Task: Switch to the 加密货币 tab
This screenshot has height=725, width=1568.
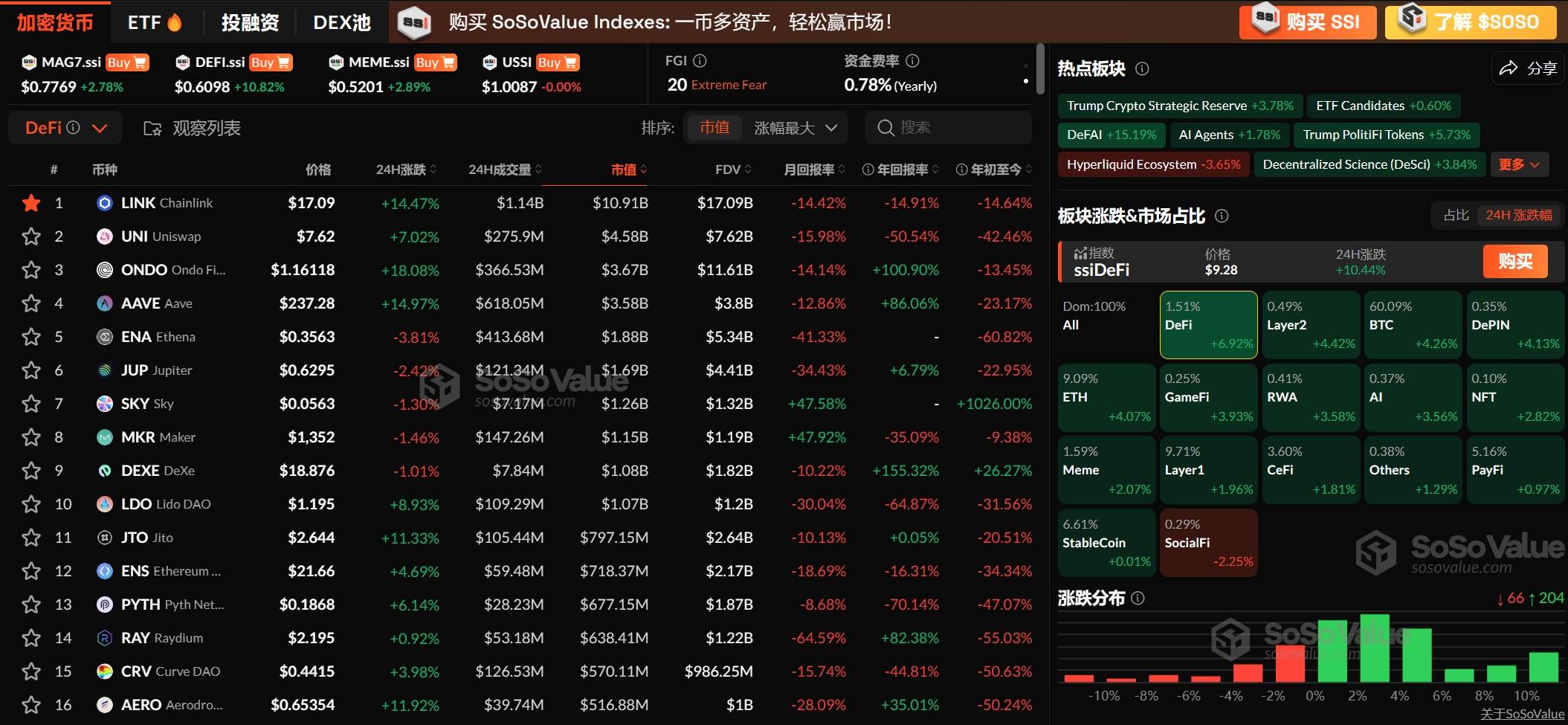Action: pos(55,22)
